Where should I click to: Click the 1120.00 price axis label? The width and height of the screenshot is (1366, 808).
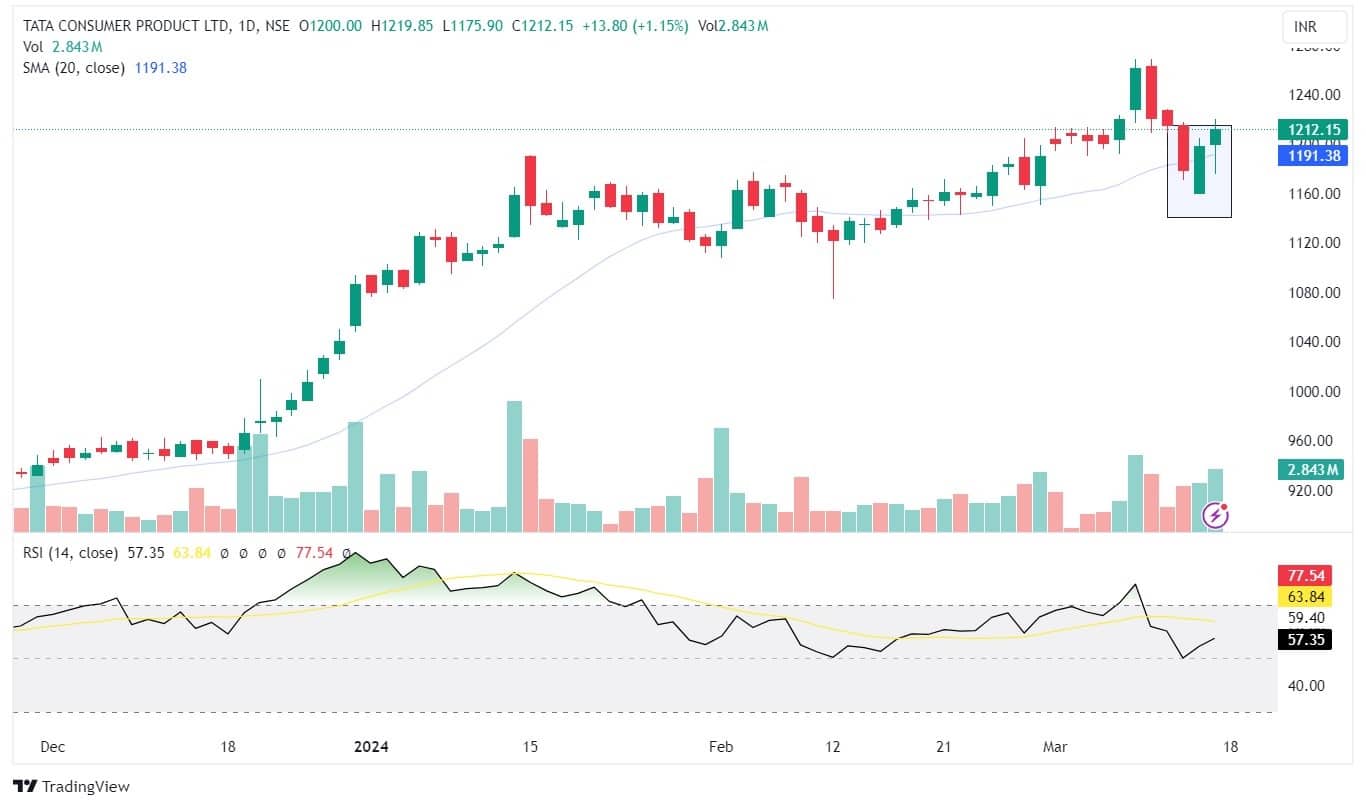1312,243
